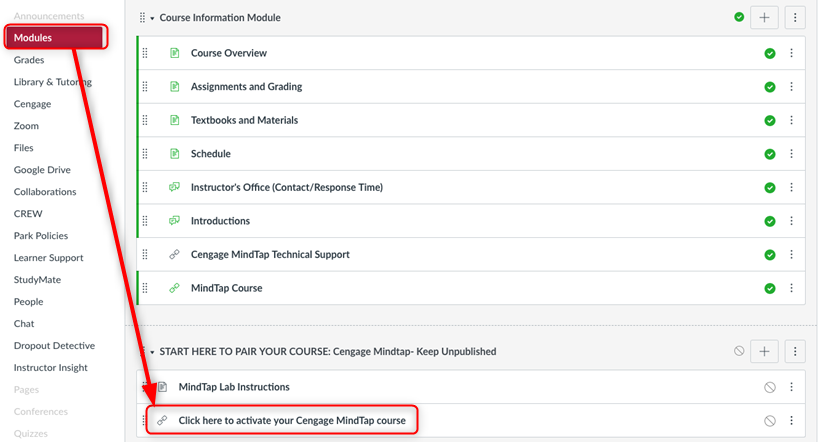This screenshot has height=442, width=826.
Task: Toggle published status of Course Information Module
Action: point(739,17)
